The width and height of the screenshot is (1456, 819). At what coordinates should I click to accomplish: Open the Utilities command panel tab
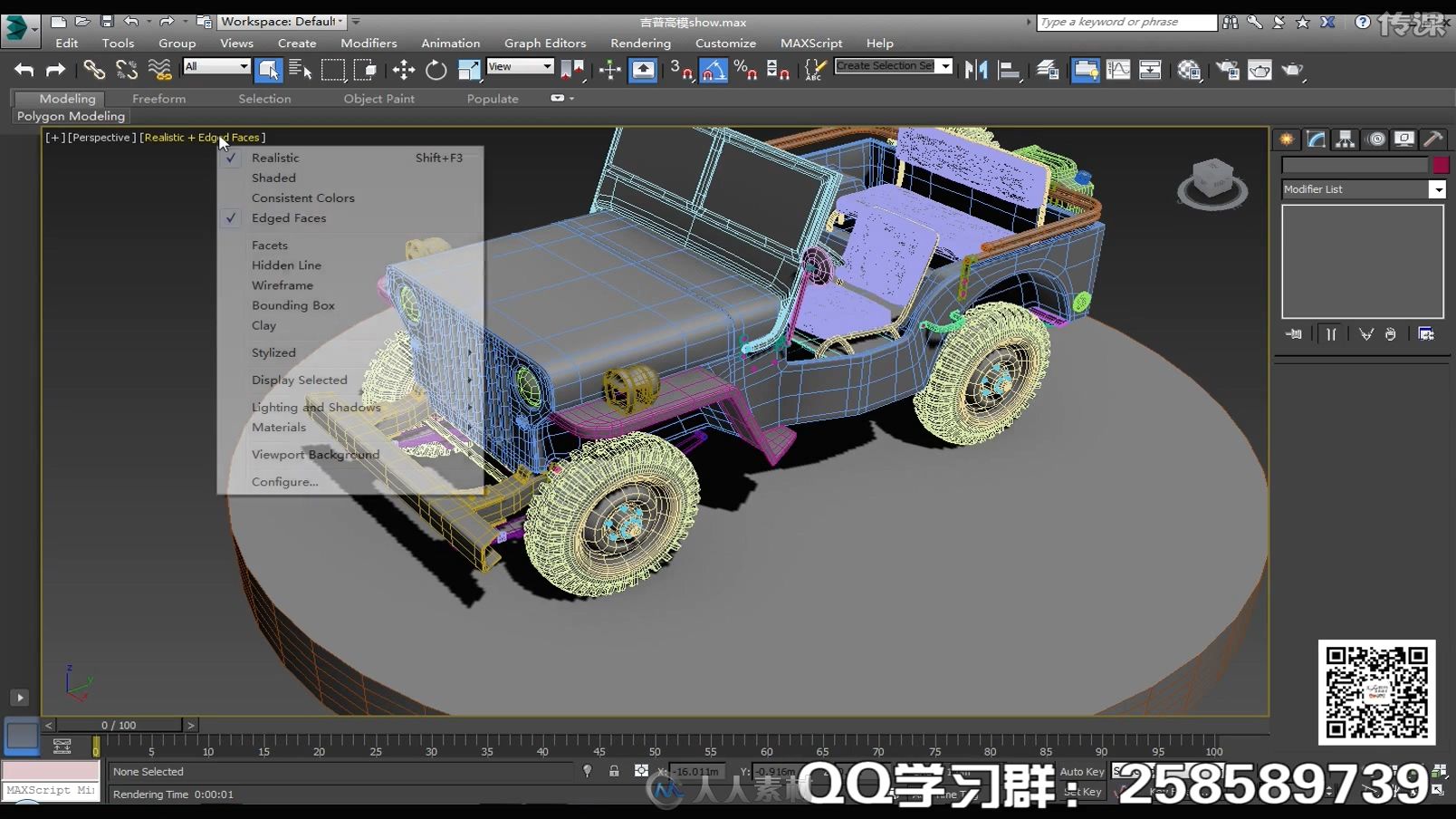pyautogui.click(x=1433, y=140)
